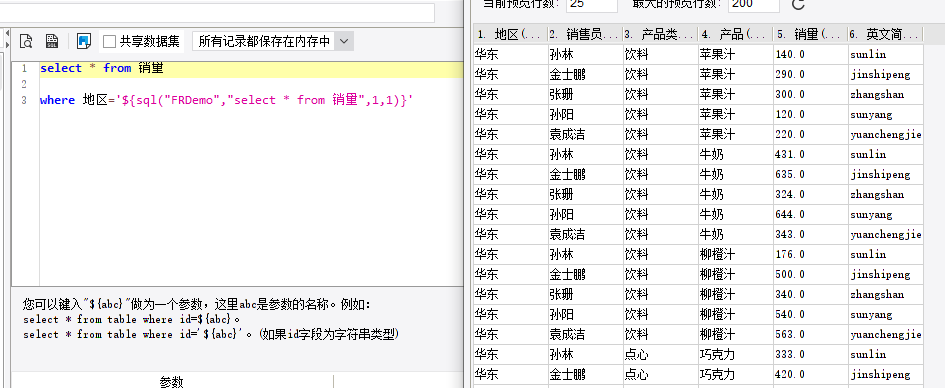This screenshot has width=945, height=388.
Task: Click the 英文简 column header
Action: pyautogui.click(x=885, y=34)
